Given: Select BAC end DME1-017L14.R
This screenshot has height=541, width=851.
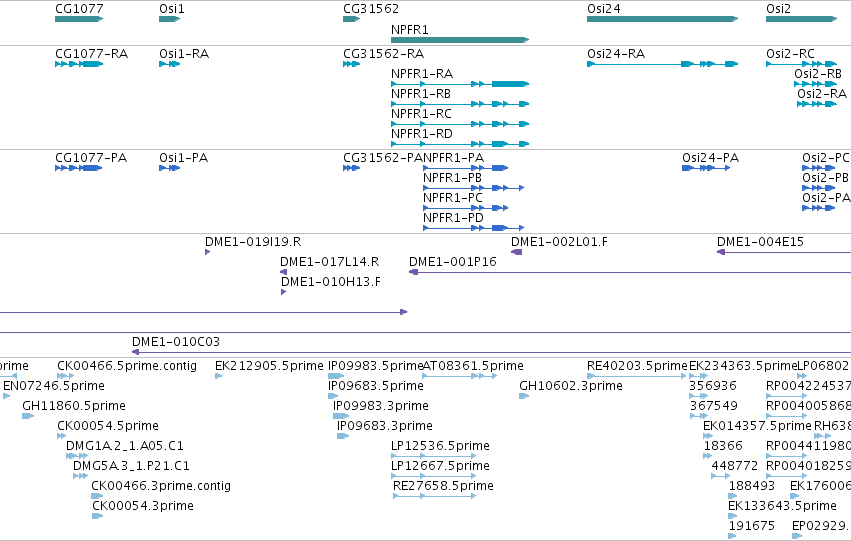Looking at the screenshot, I should (x=283, y=272).
